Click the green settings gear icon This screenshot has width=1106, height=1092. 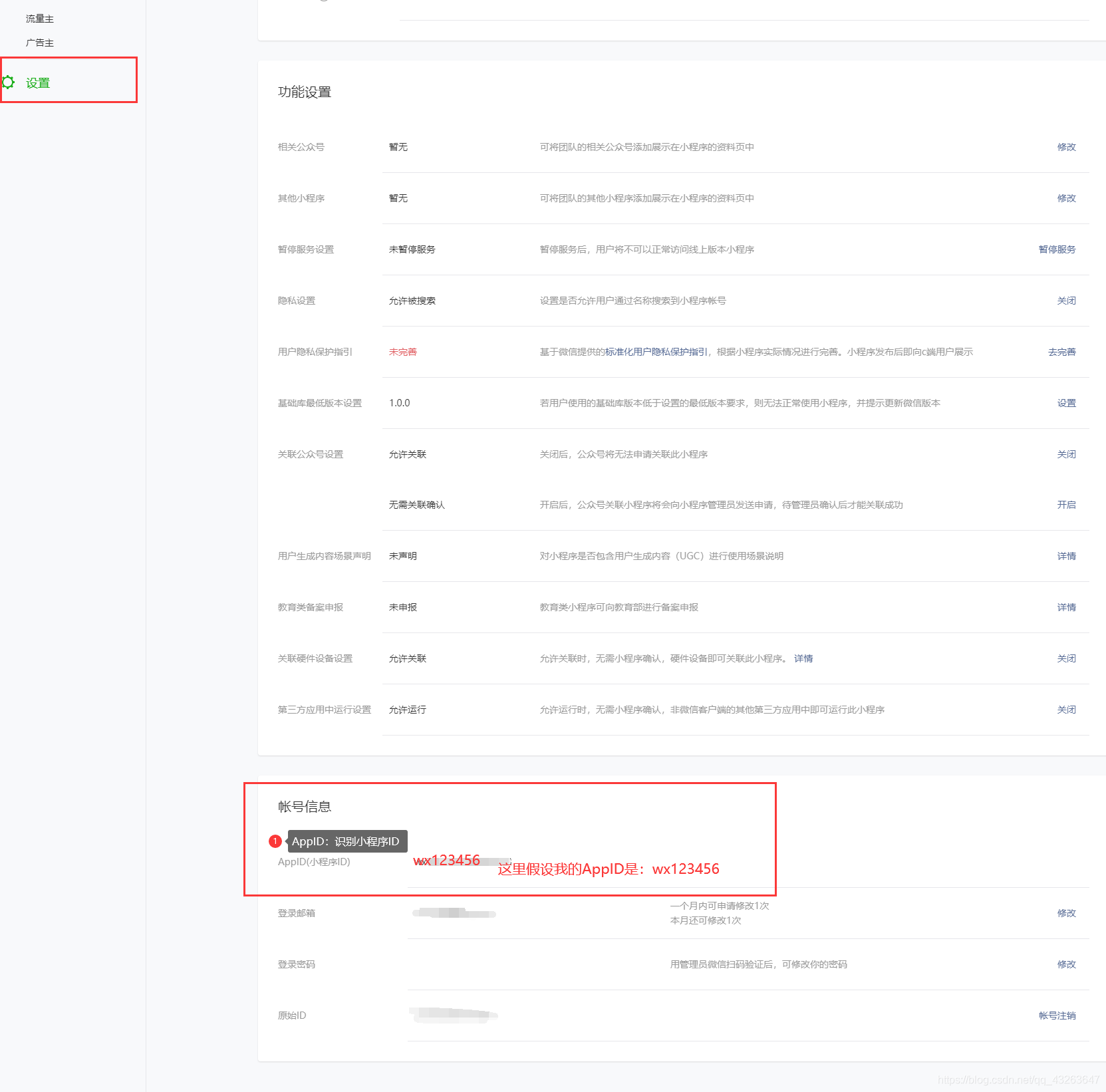click(x=8, y=82)
